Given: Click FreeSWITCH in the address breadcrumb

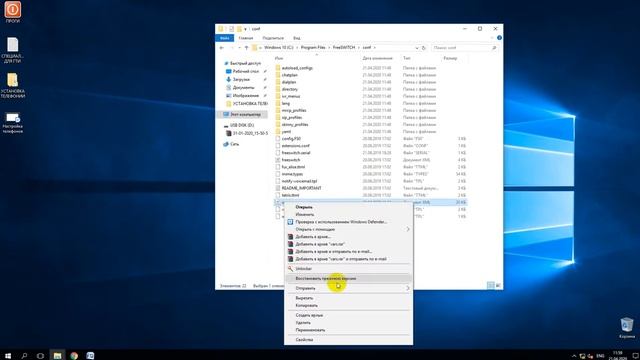Looking at the screenshot, I should click(x=344, y=48).
